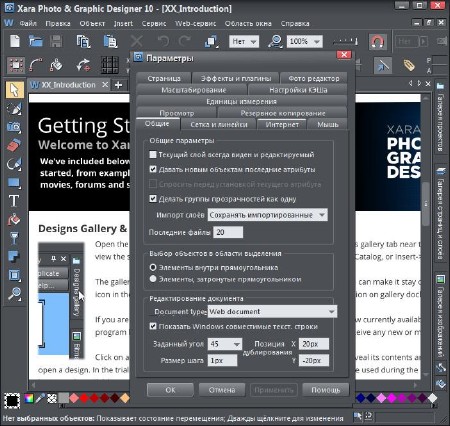Pick the light orange color swatch
This screenshot has height=426, width=450.
click(125, 398)
